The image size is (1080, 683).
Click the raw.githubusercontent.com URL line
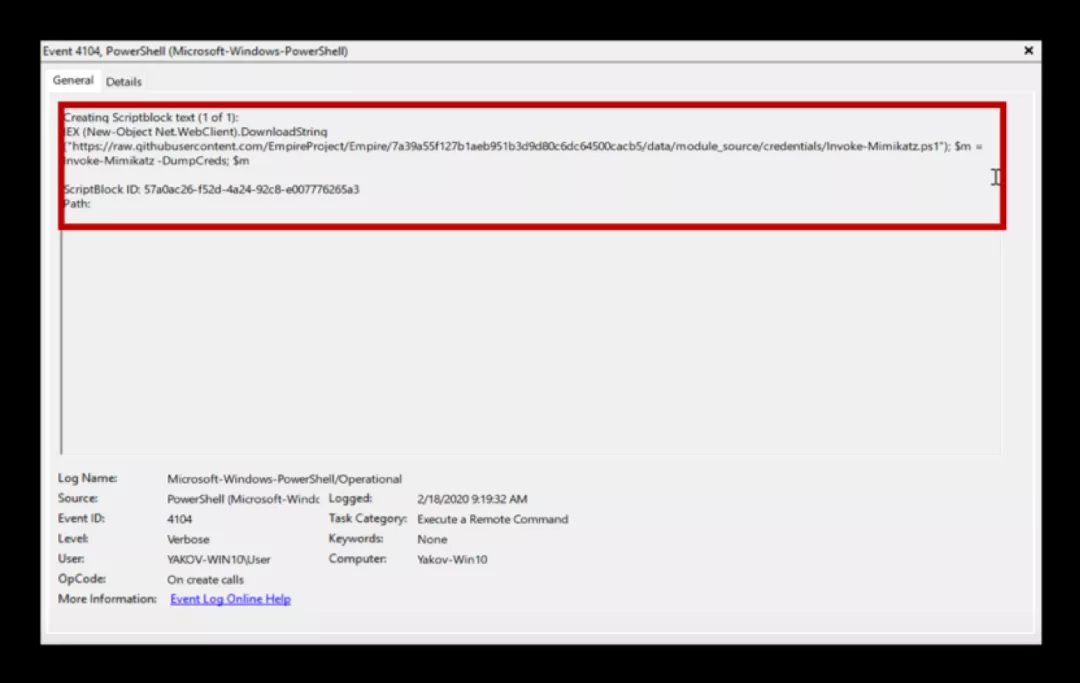tap(523, 146)
